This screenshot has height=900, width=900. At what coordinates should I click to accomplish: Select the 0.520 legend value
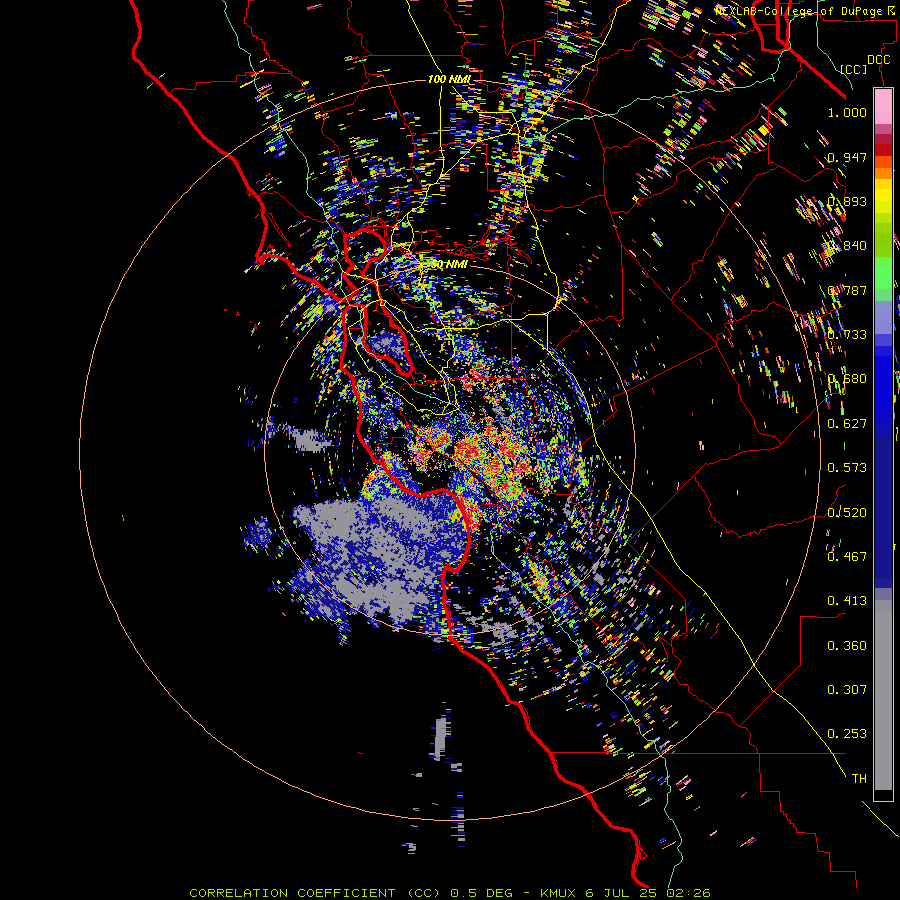847,513
